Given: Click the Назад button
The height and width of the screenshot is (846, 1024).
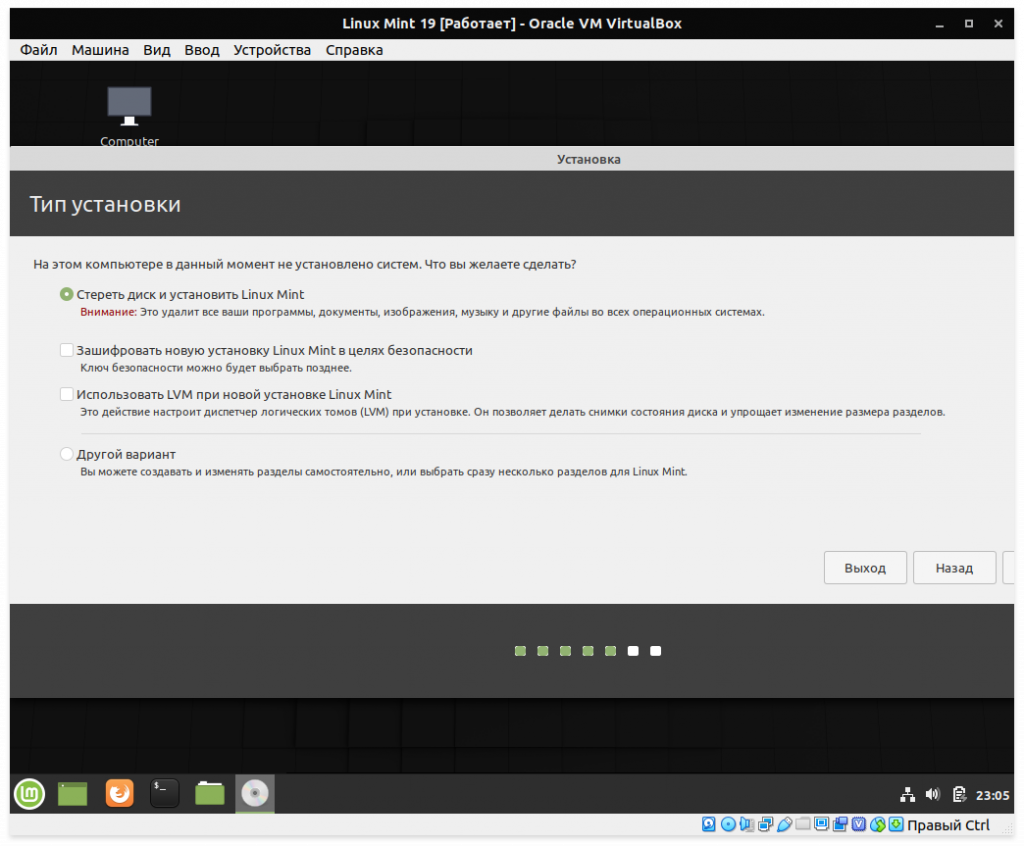Looking at the screenshot, I should [954, 568].
